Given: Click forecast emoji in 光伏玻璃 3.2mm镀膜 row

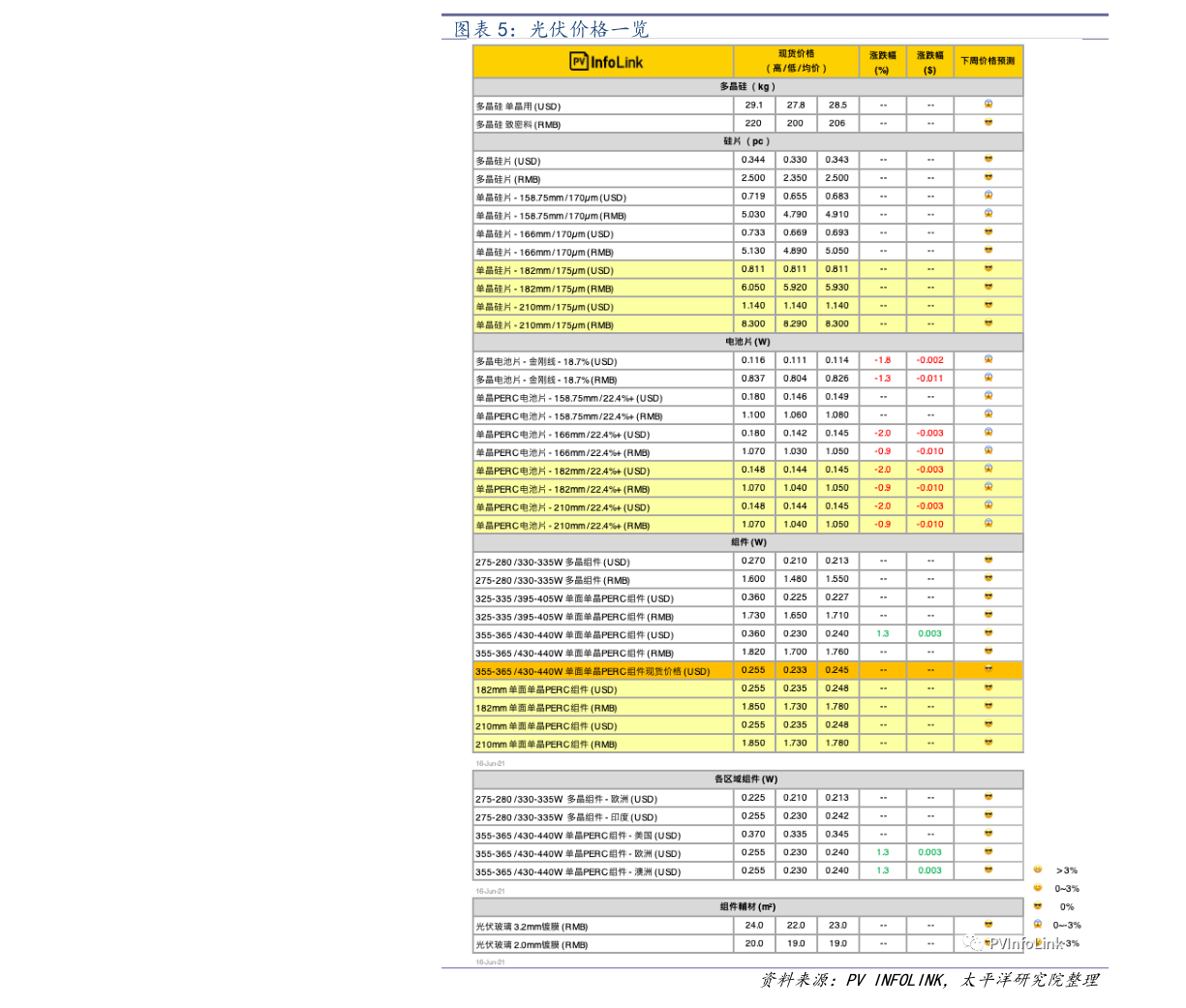Looking at the screenshot, I should tap(988, 925).
